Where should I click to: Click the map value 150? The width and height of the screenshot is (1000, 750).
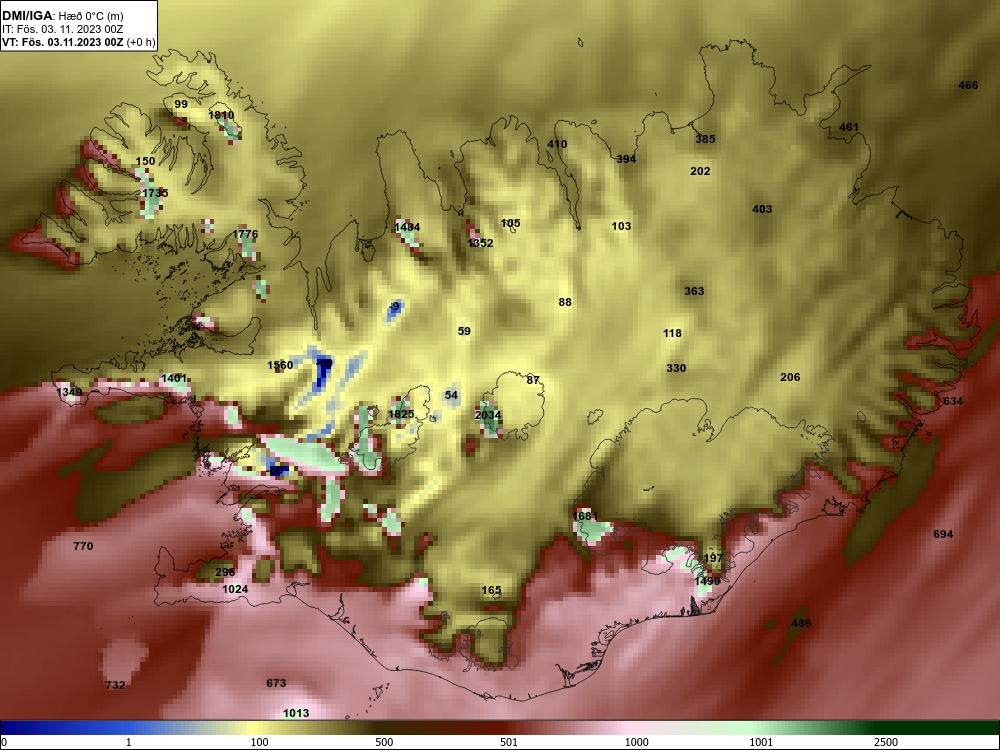(x=145, y=161)
